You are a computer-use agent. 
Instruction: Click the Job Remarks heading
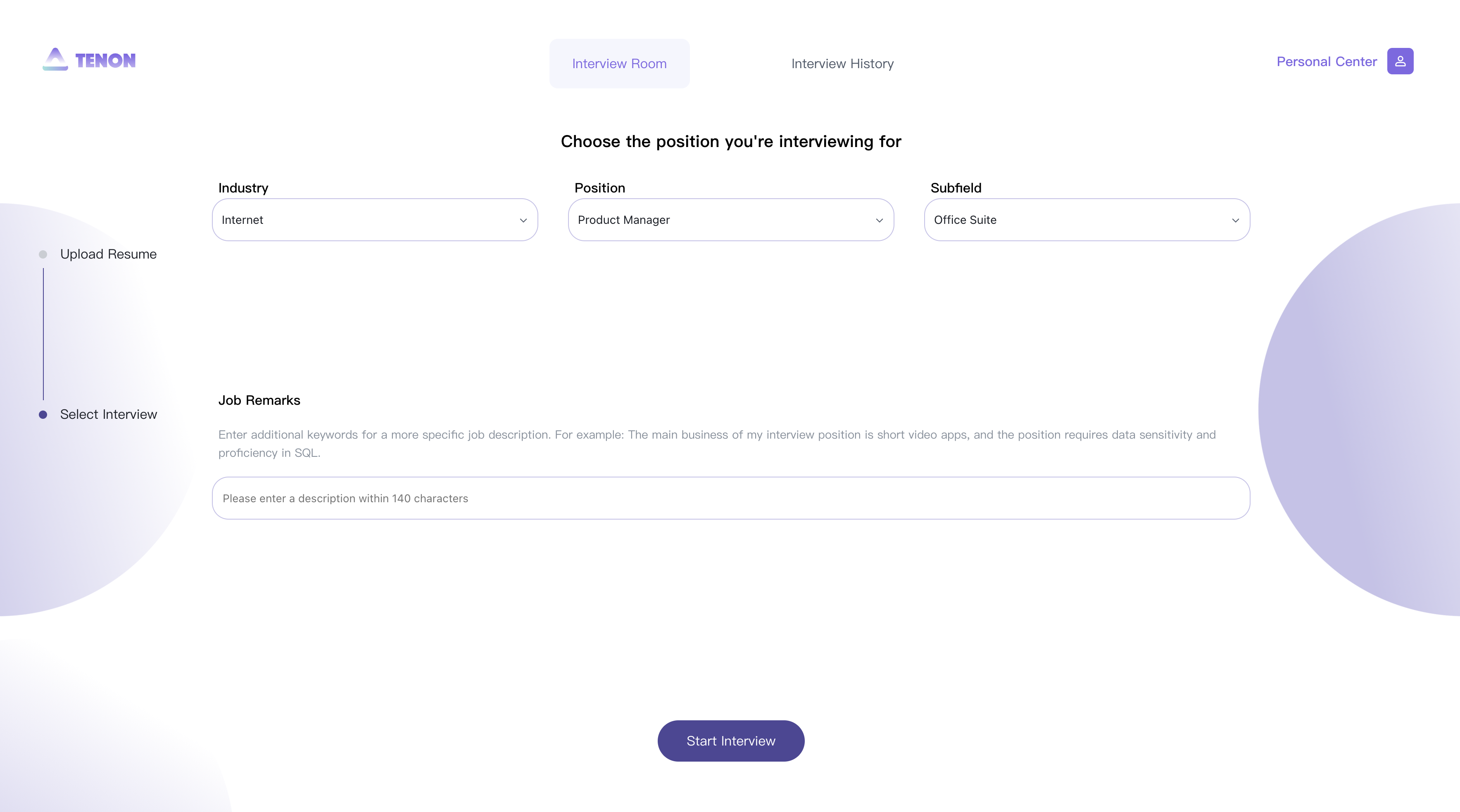[x=259, y=401]
